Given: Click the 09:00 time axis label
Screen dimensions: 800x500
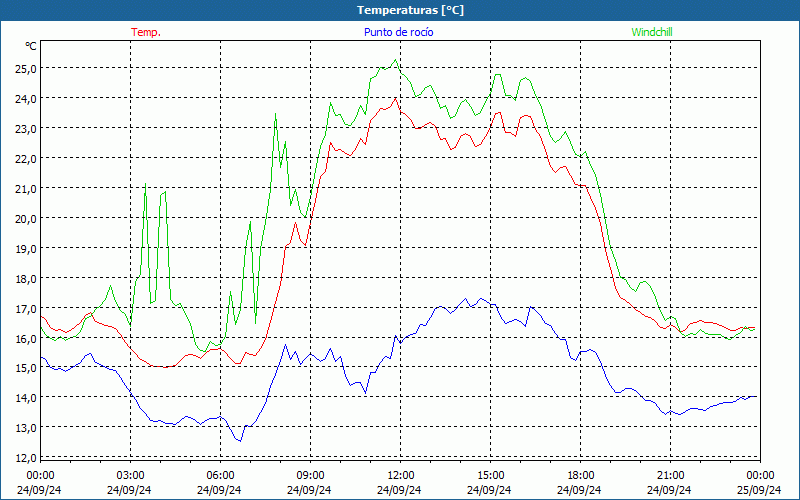Looking at the screenshot, I should 310,476.
